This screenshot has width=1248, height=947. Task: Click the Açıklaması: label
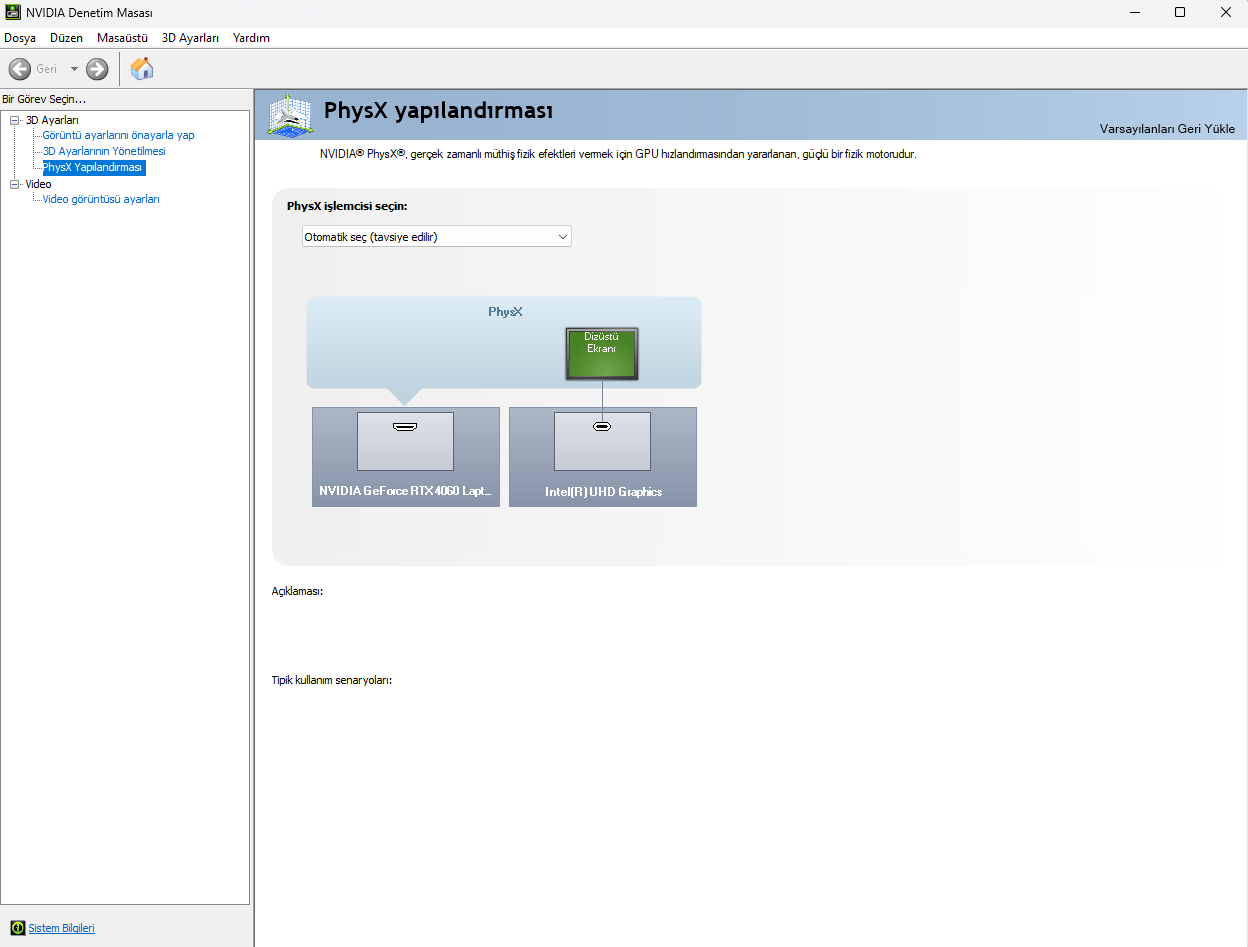coord(297,591)
